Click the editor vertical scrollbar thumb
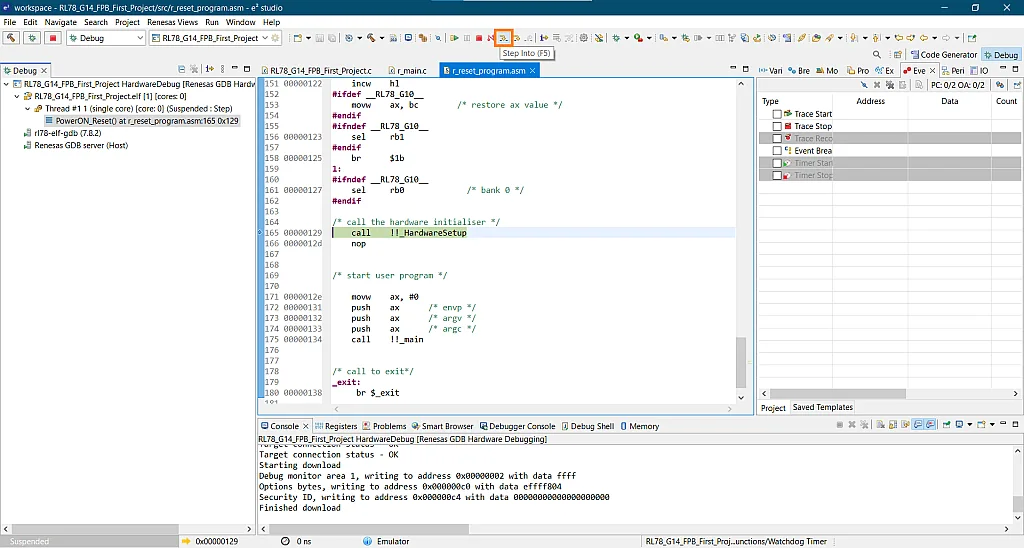This screenshot has height=548, width=1024. (x=741, y=362)
